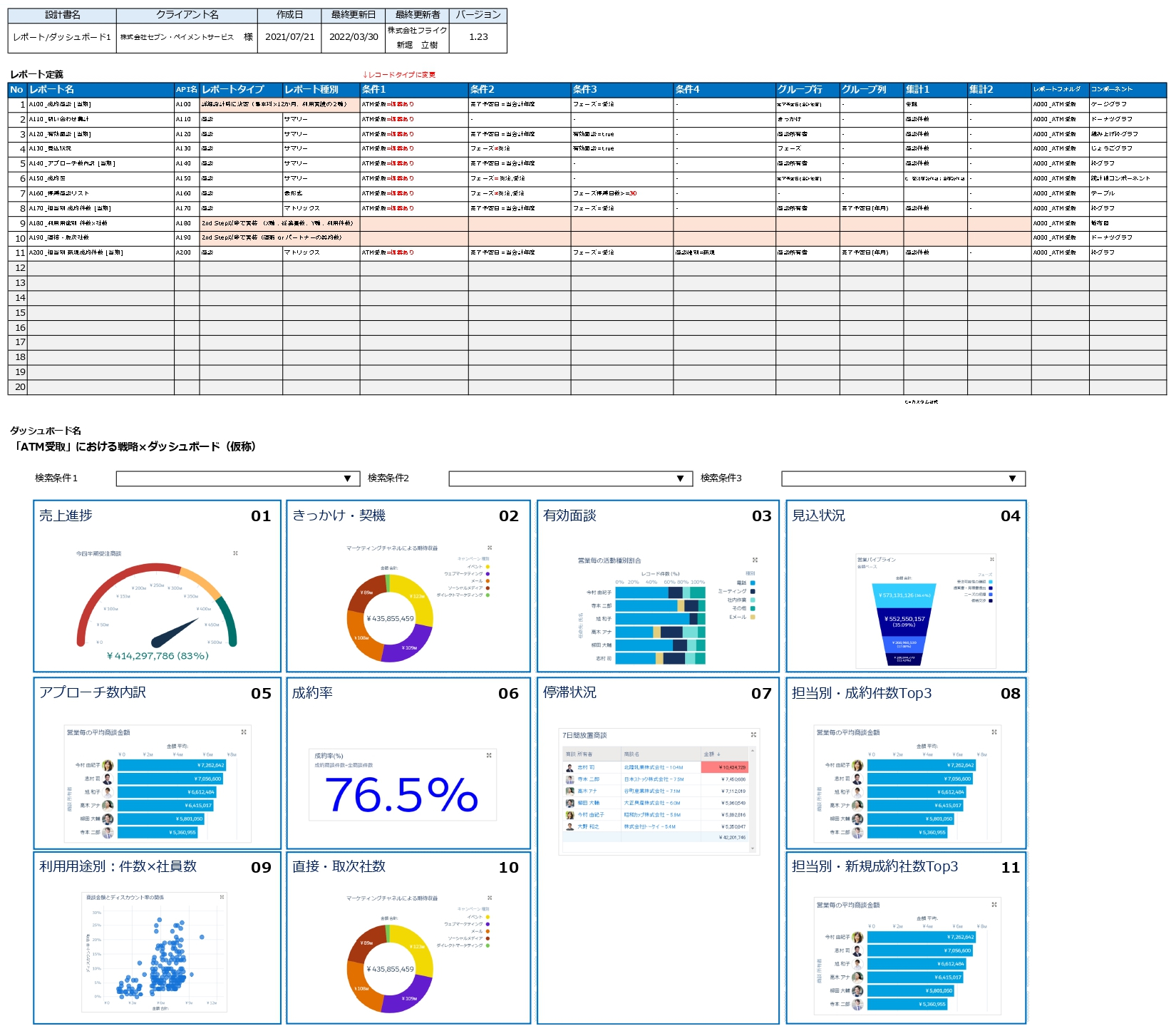Screen dimensions: 1176x1036
Task: Expand the chart in the 売上進捗 panel
Action: point(235,553)
